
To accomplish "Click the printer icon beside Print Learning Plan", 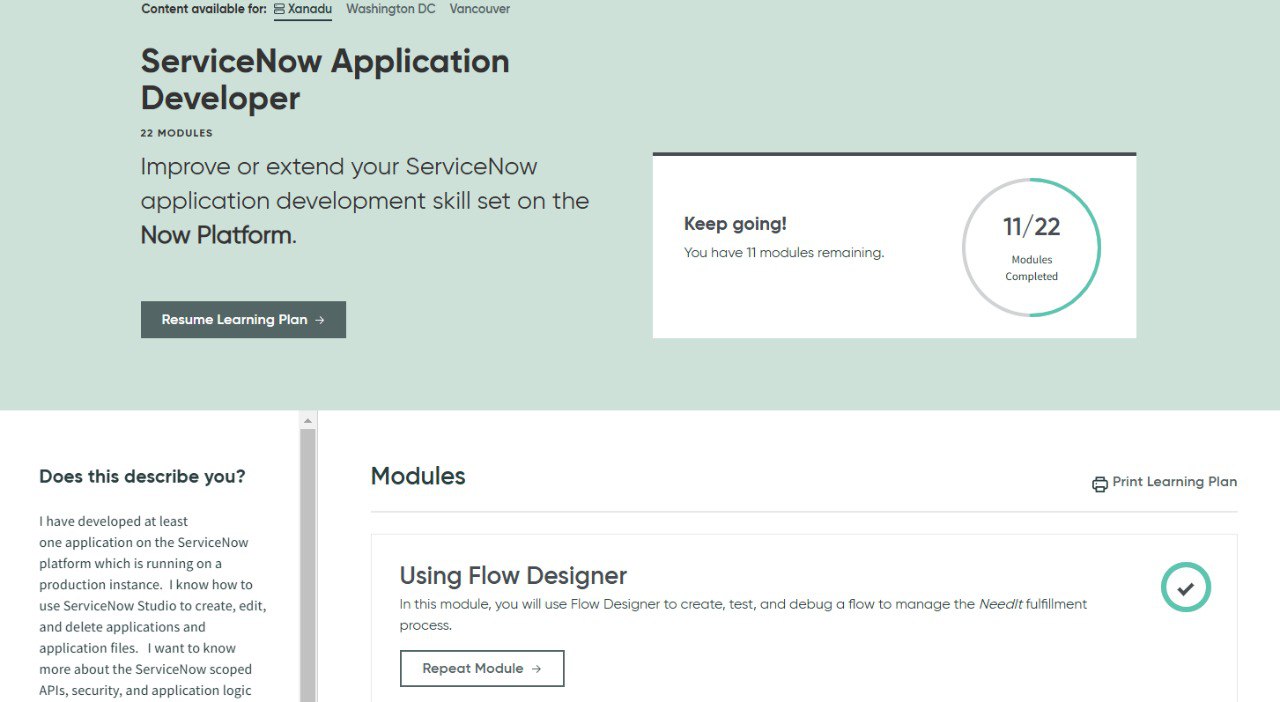I will (1100, 484).
